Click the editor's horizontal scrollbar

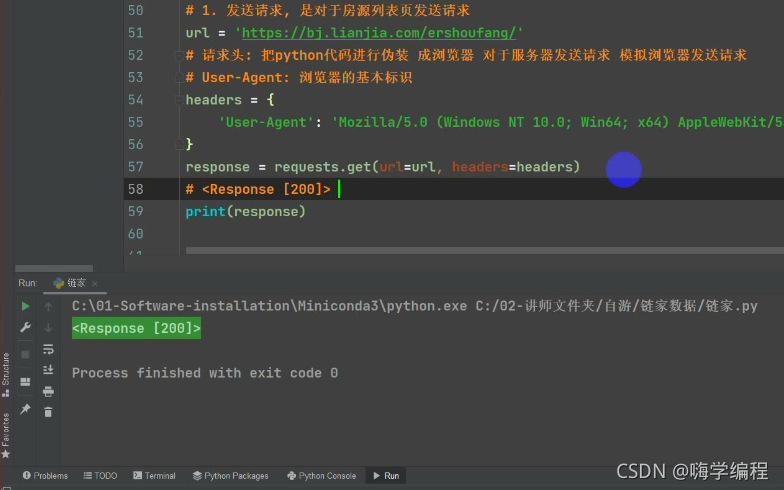484,250
